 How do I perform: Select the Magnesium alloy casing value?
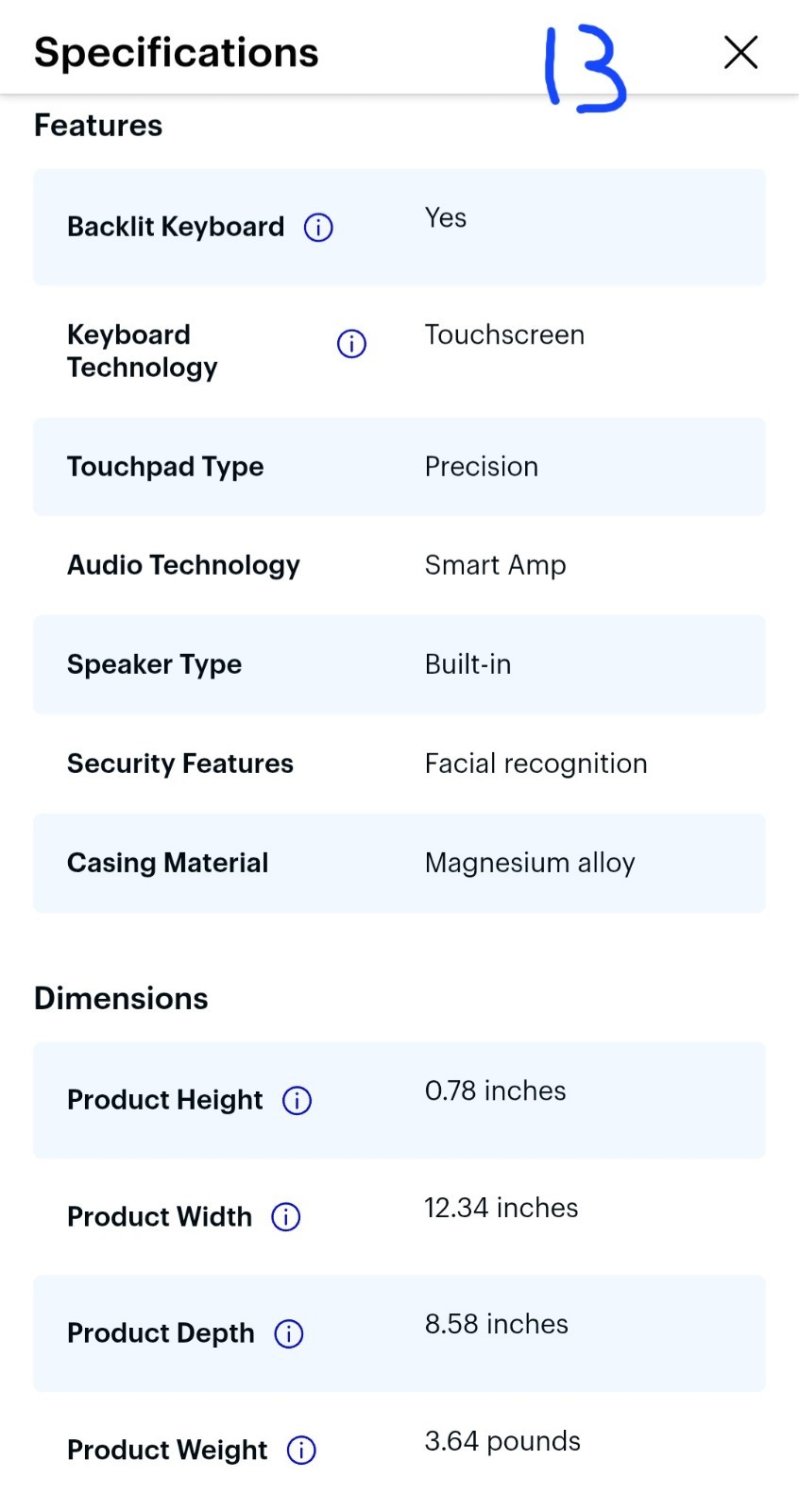click(530, 863)
